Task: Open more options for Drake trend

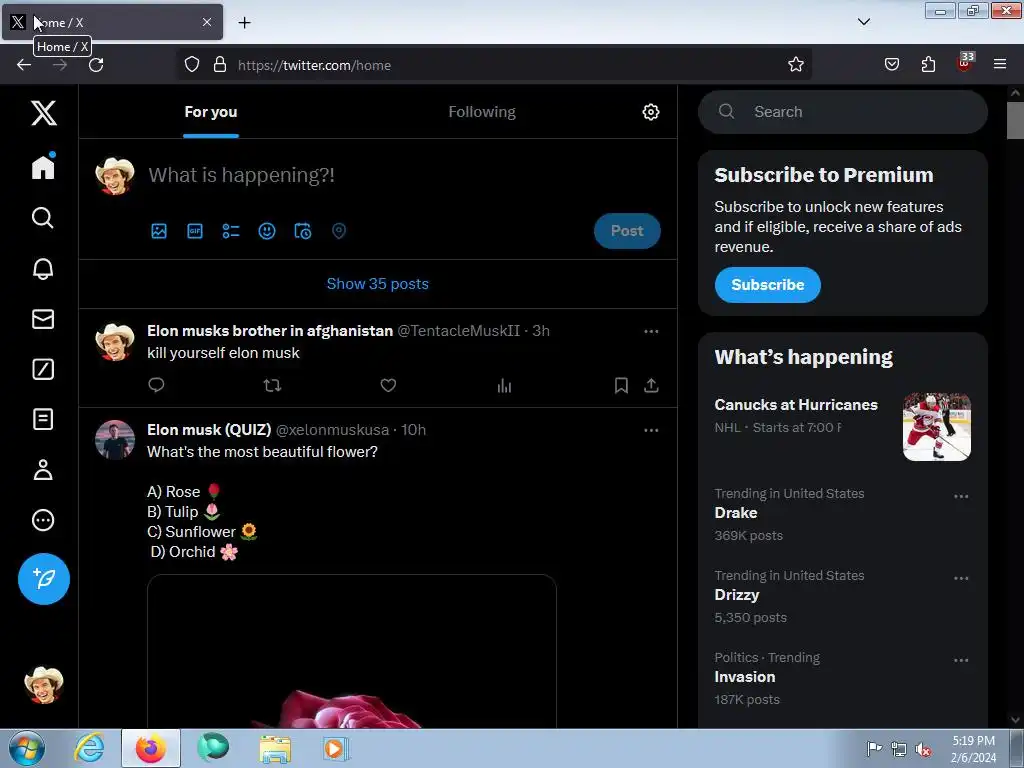Action: click(961, 496)
